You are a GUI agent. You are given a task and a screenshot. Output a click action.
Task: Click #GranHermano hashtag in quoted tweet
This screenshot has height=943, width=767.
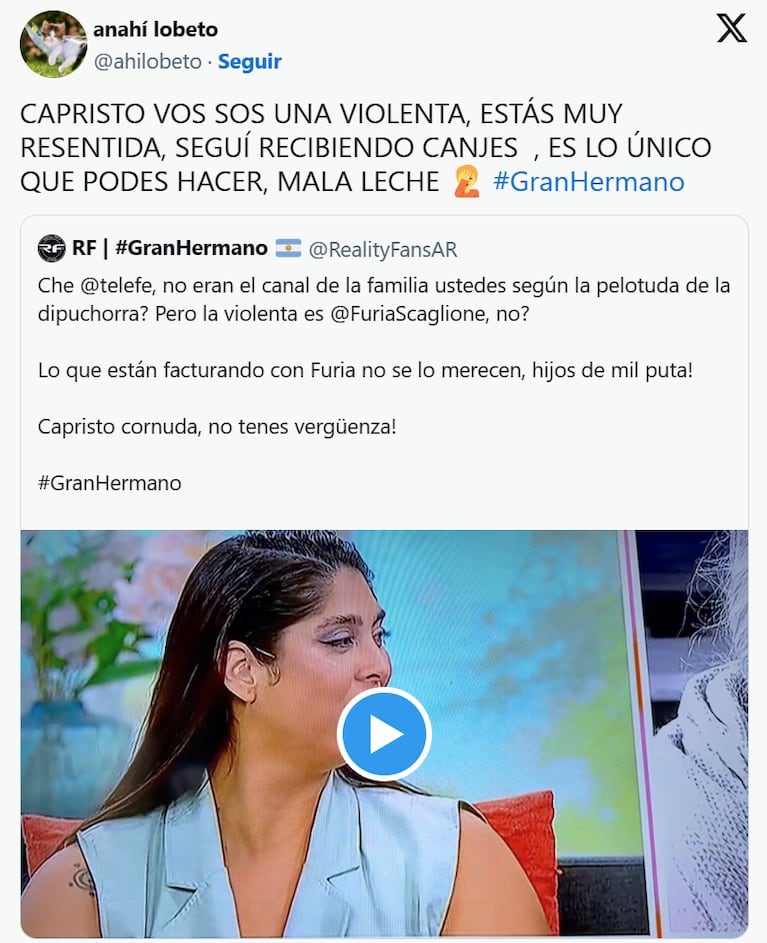pyautogui.click(x=109, y=483)
